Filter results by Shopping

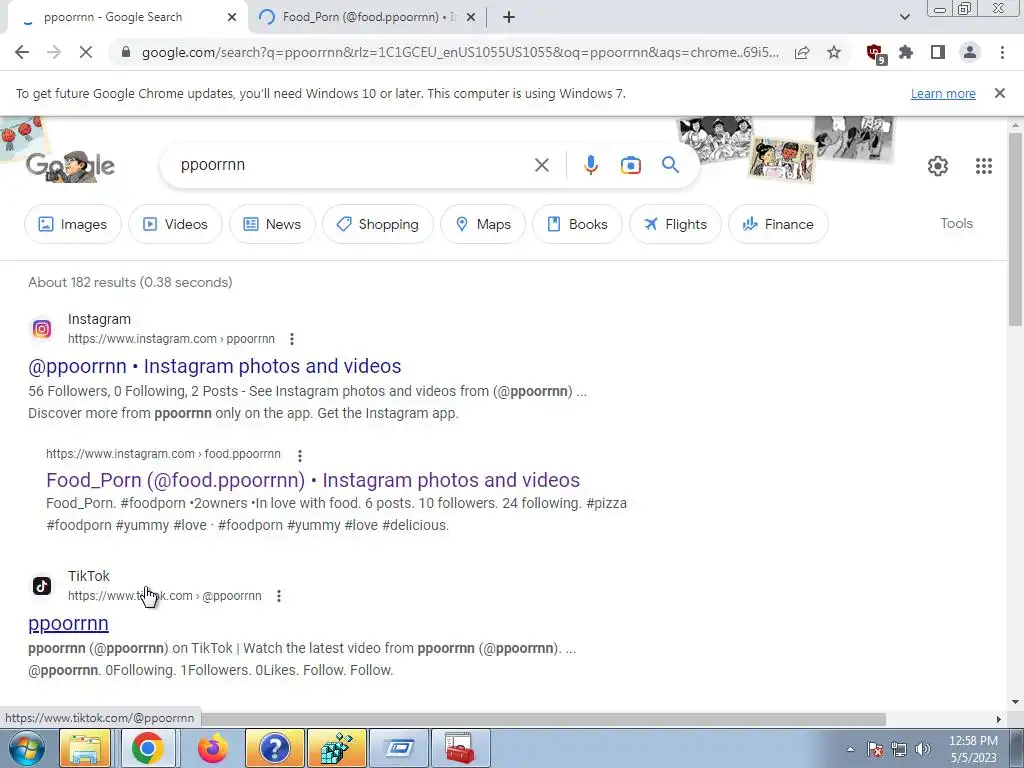[x=377, y=224]
